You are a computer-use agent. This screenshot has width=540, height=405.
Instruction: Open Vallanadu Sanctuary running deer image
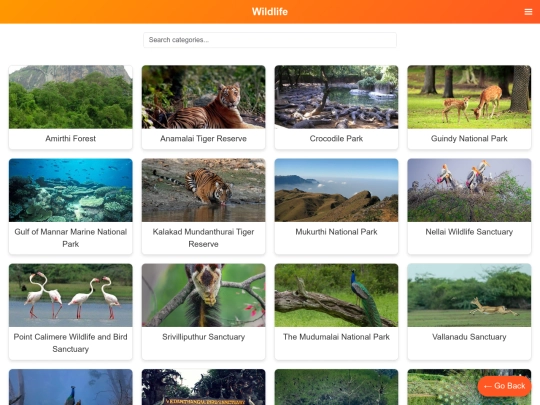pyautogui.click(x=469, y=295)
